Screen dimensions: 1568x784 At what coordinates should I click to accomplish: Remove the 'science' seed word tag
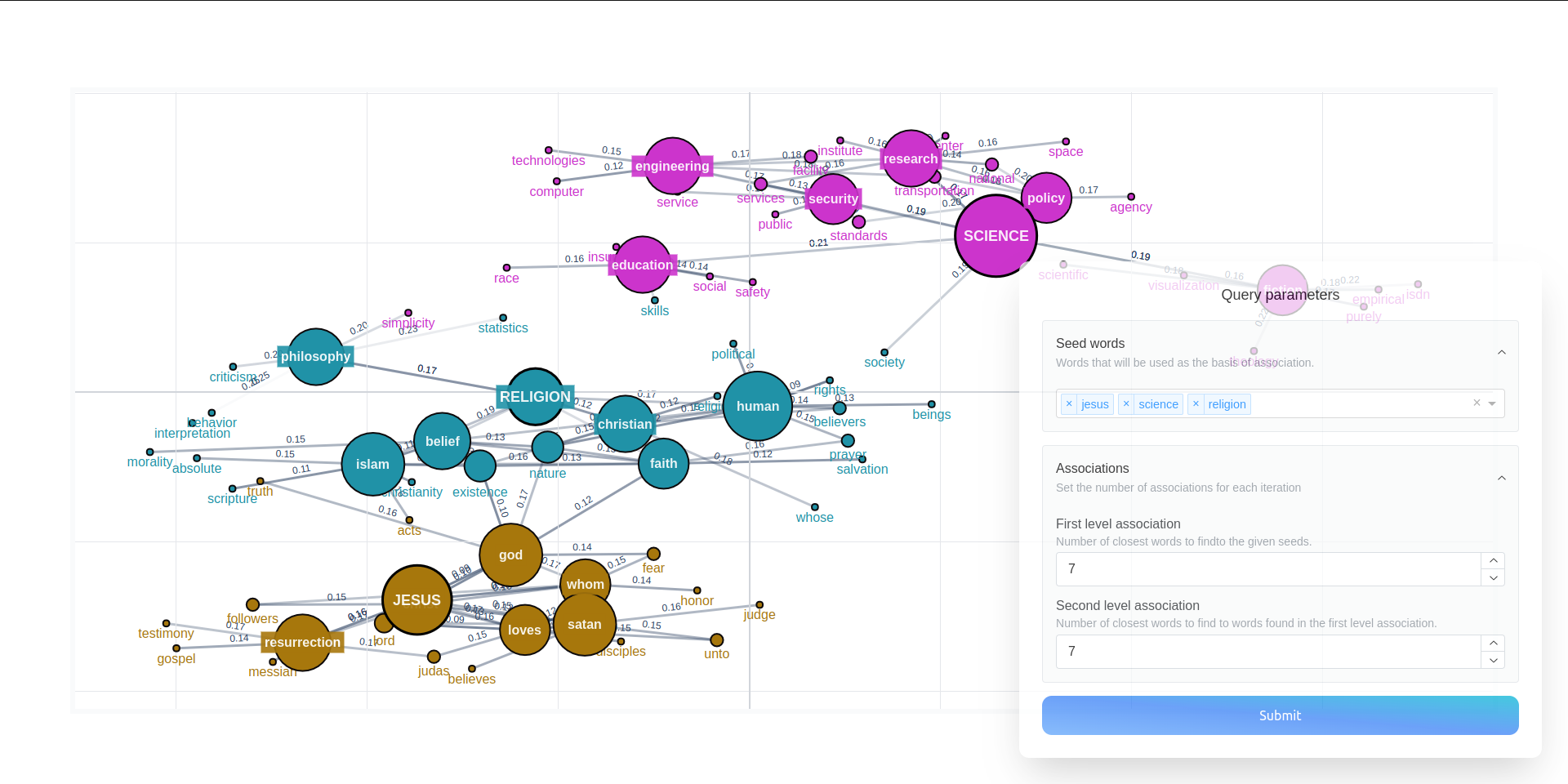click(1126, 404)
